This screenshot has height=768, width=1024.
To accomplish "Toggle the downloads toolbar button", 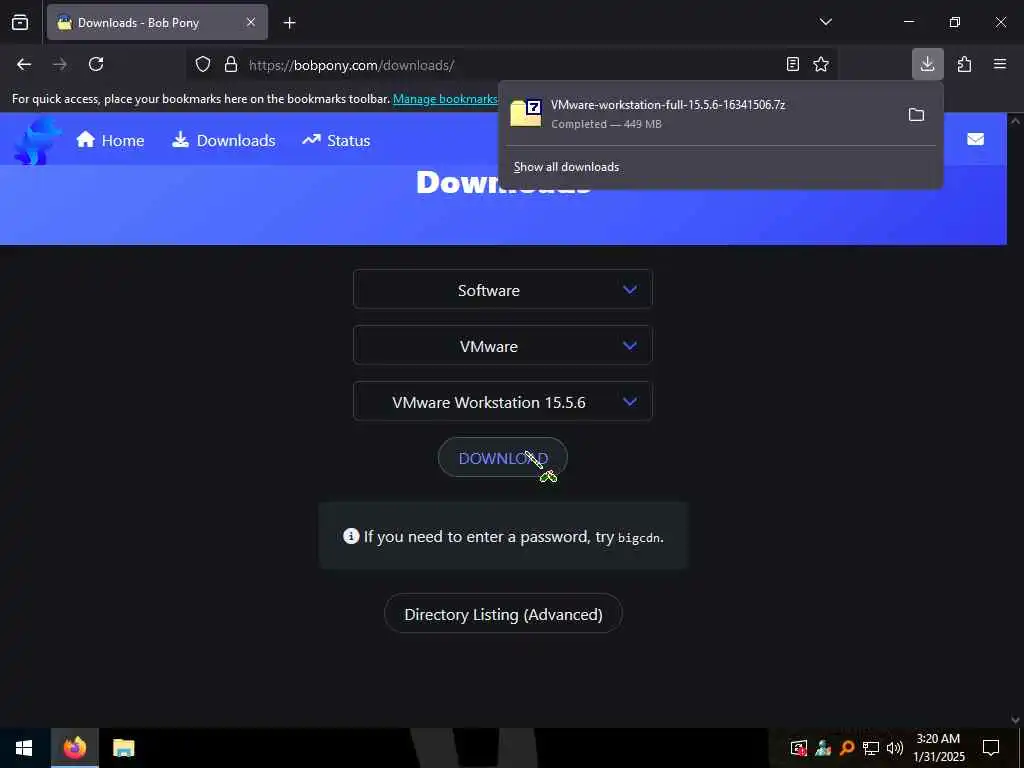I will [x=927, y=64].
